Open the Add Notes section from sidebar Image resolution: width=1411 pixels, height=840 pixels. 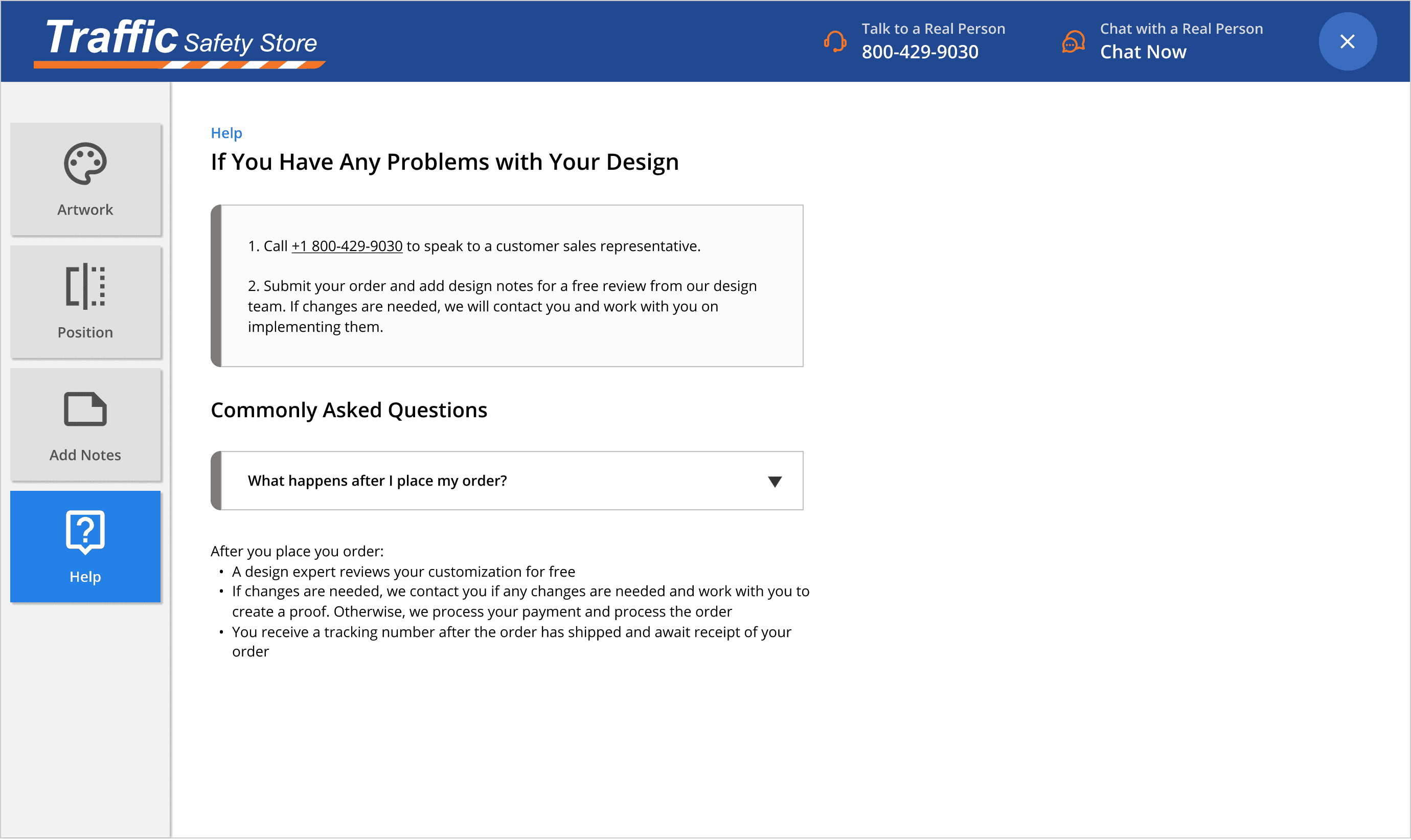85,424
